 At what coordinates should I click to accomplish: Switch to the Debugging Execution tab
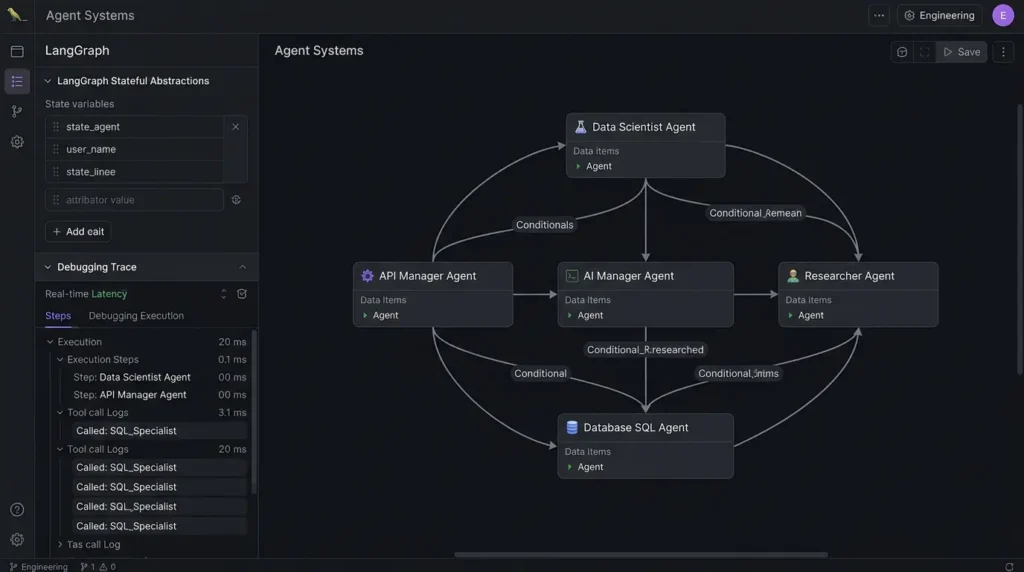click(136, 316)
